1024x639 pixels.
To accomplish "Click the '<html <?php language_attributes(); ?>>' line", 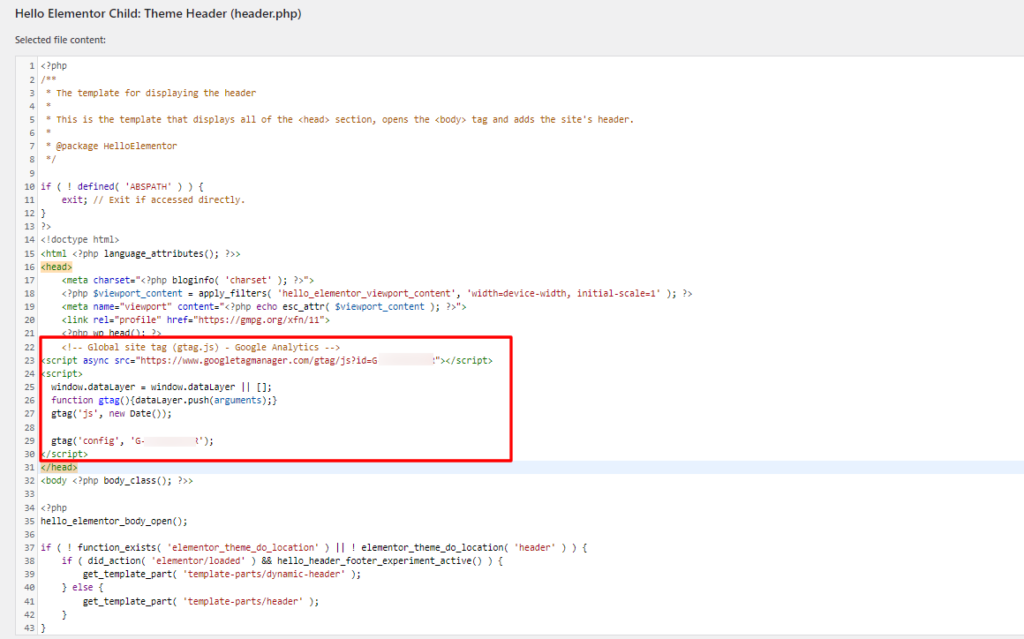I will (140, 254).
